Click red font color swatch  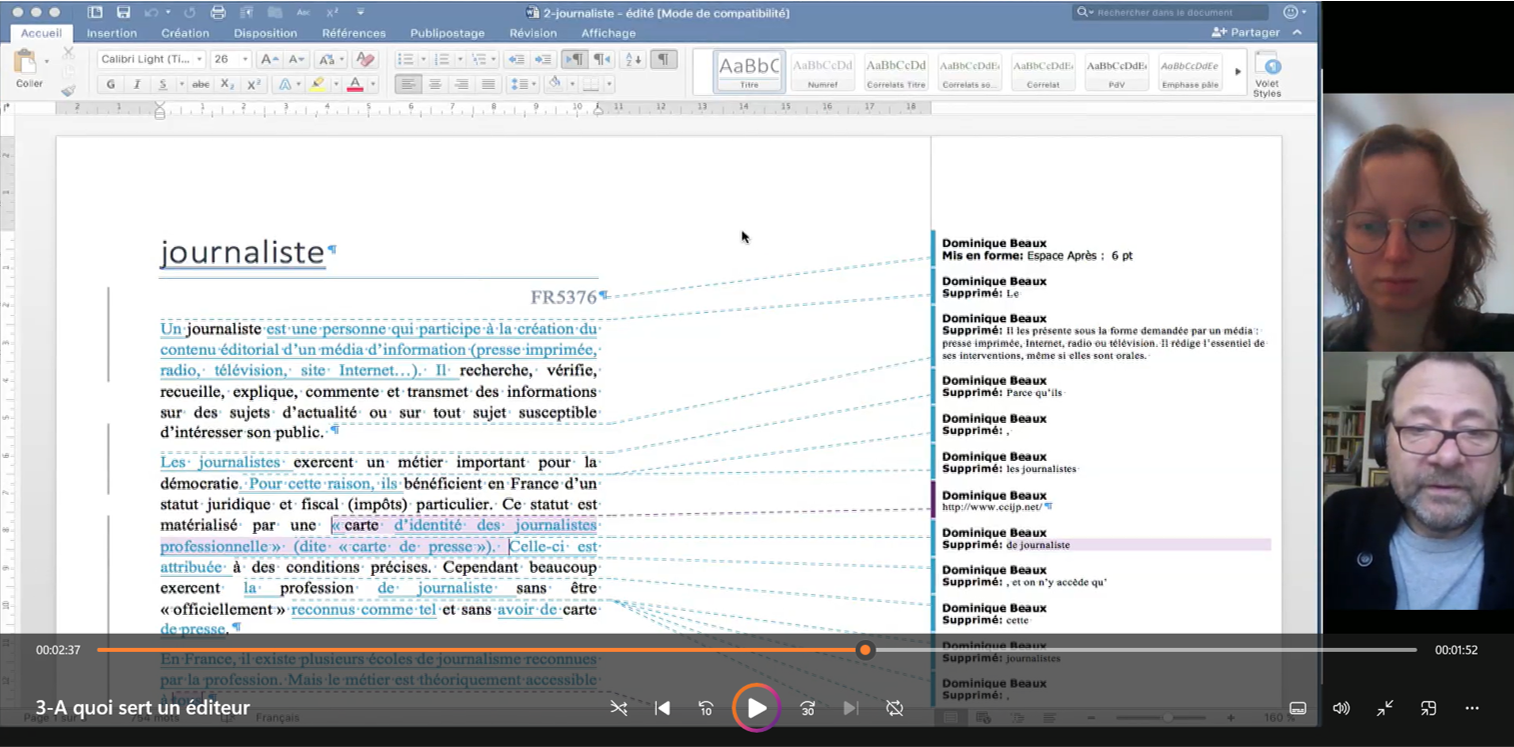click(x=354, y=85)
